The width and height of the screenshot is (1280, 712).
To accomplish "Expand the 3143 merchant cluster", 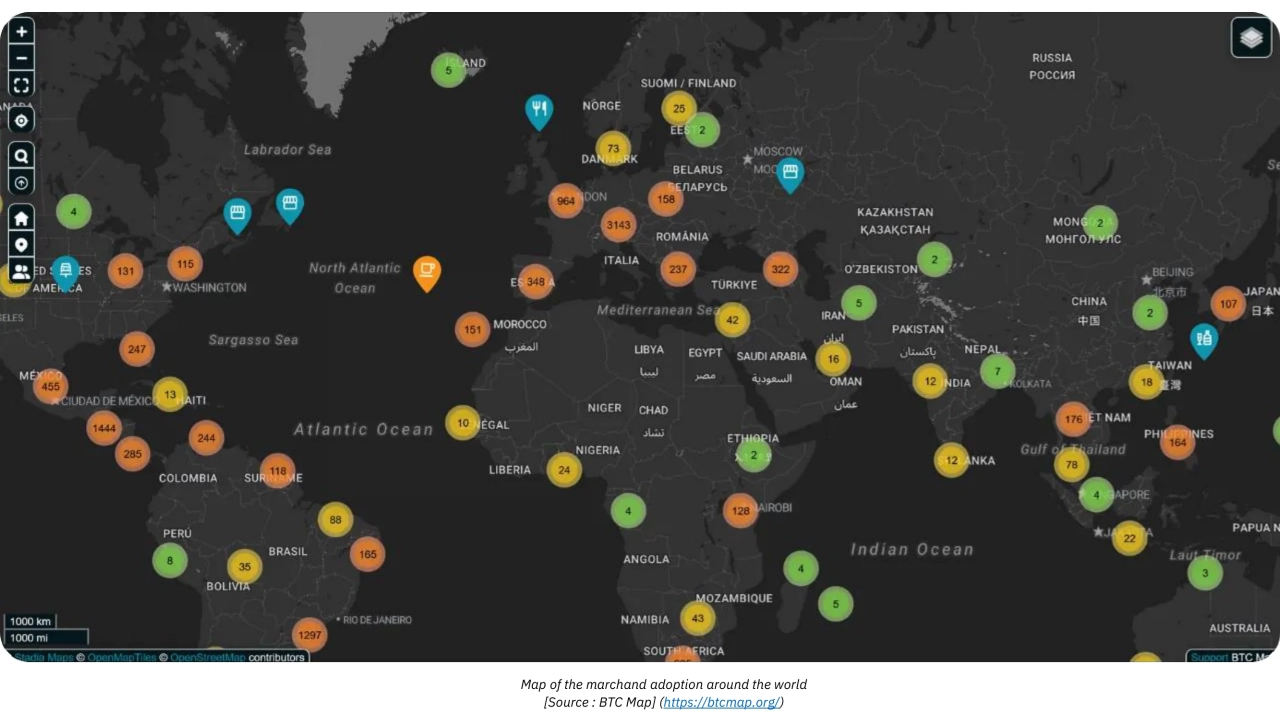I will click(619, 225).
